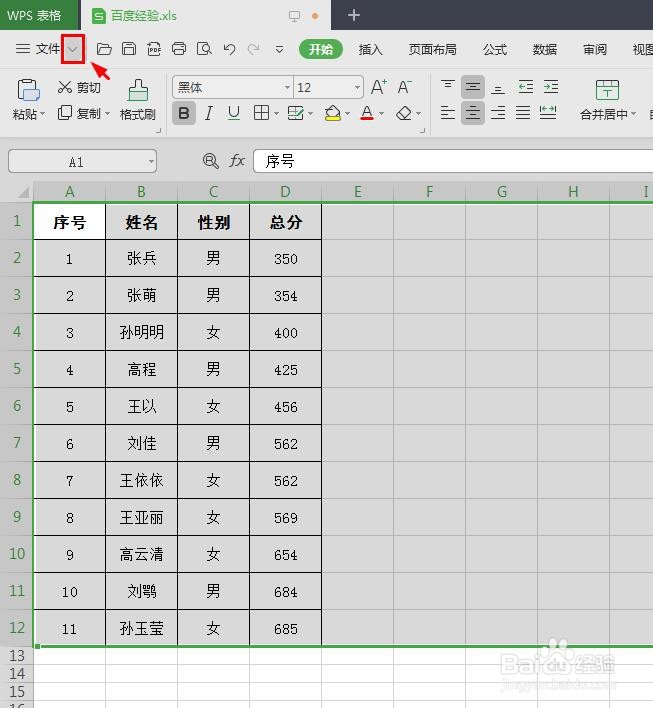
Task: Click the 粘贴 paste icon
Action: tap(28, 90)
